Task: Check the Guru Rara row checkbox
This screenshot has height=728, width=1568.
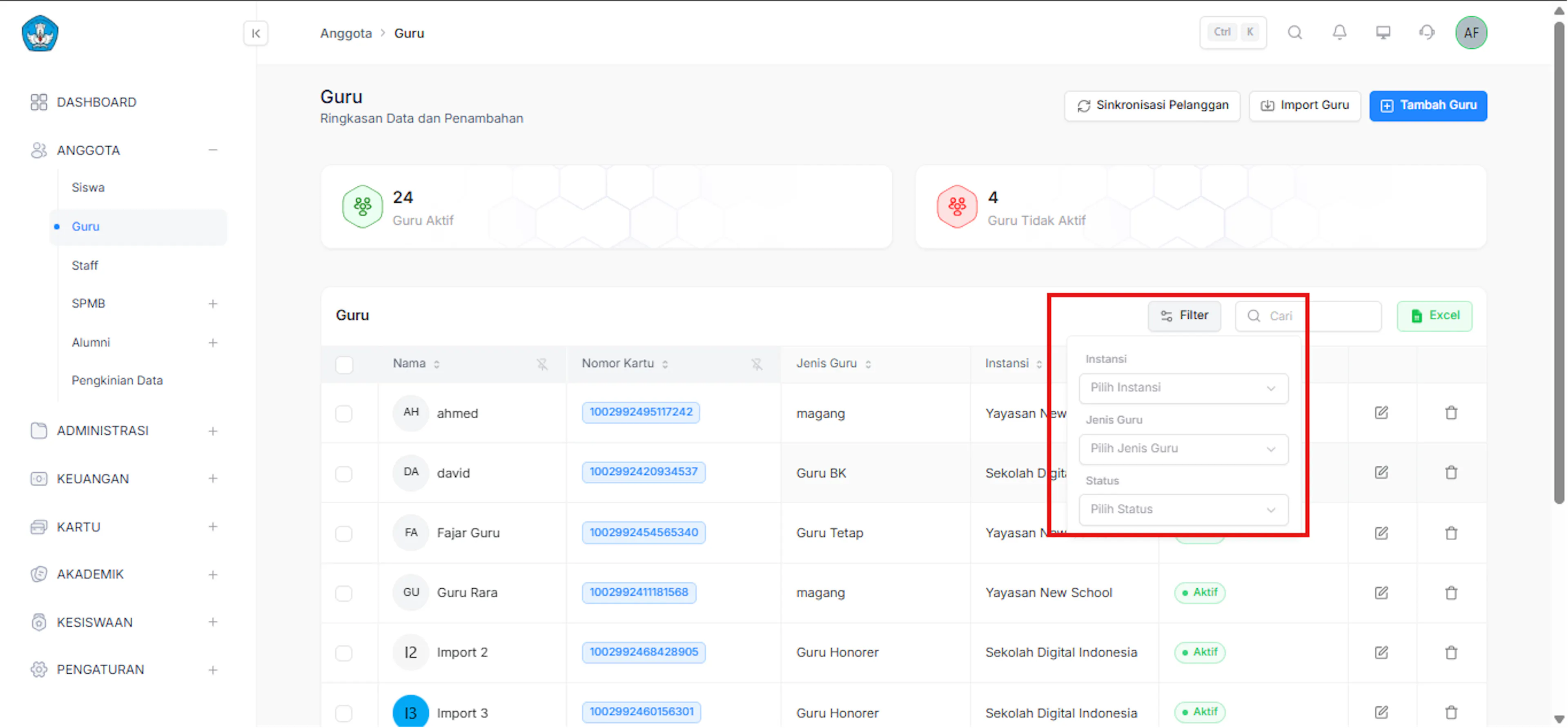Action: pos(344,593)
